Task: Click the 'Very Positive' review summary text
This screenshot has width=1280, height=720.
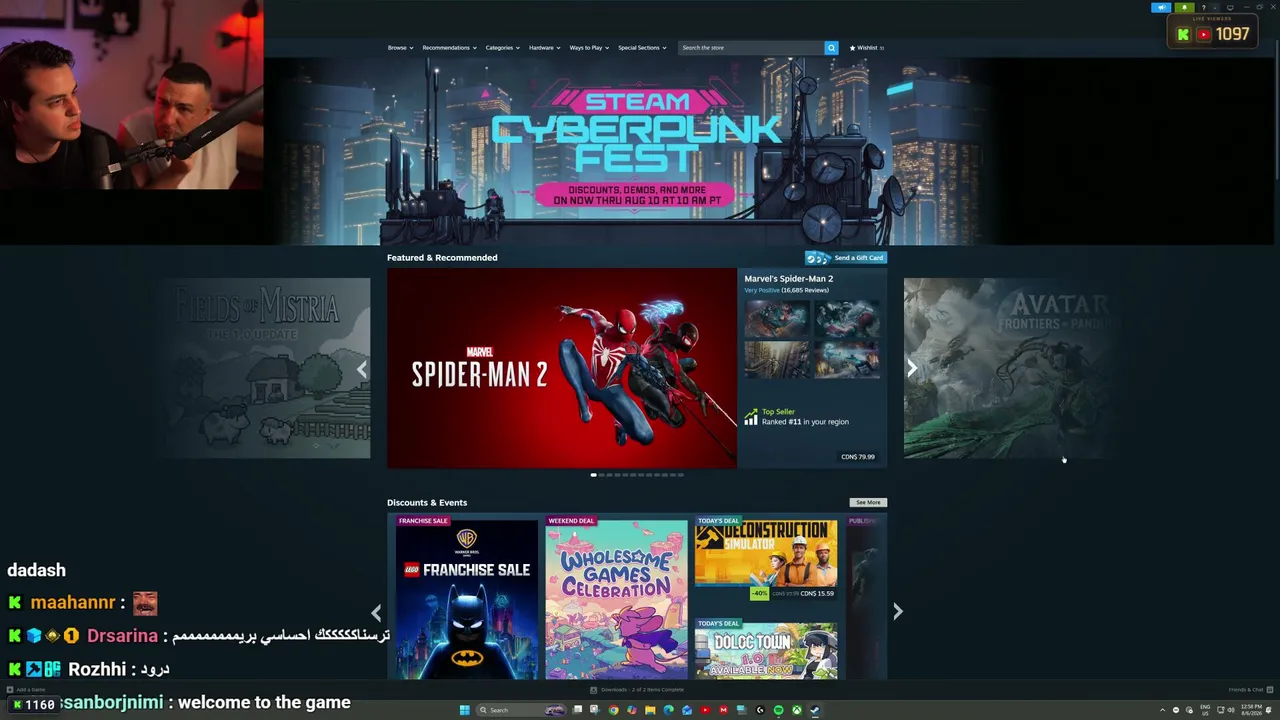Action: 762,290
